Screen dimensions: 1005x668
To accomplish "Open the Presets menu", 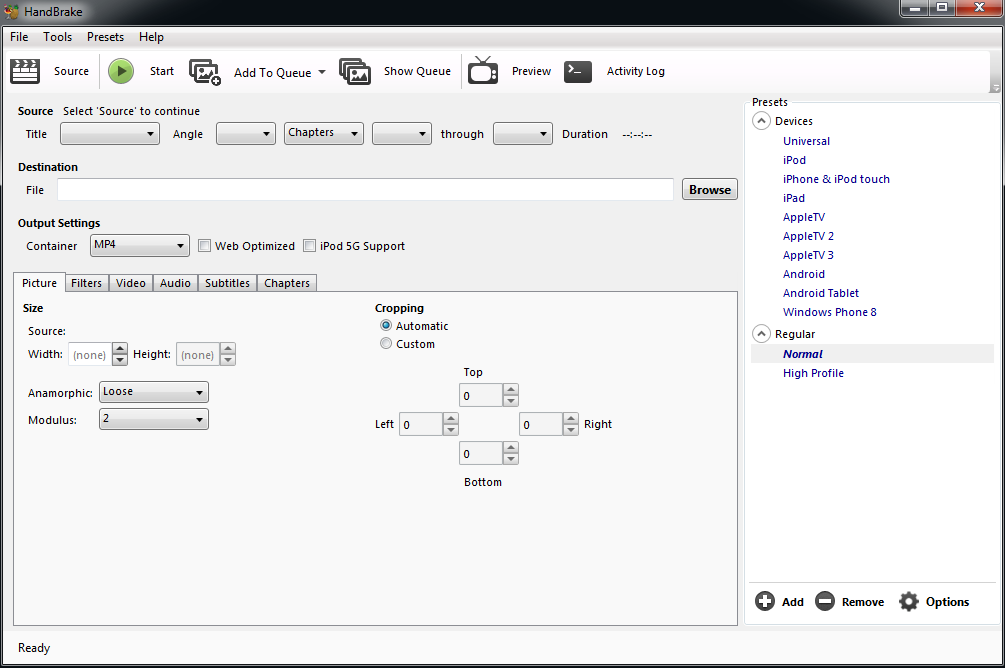I will point(106,37).
